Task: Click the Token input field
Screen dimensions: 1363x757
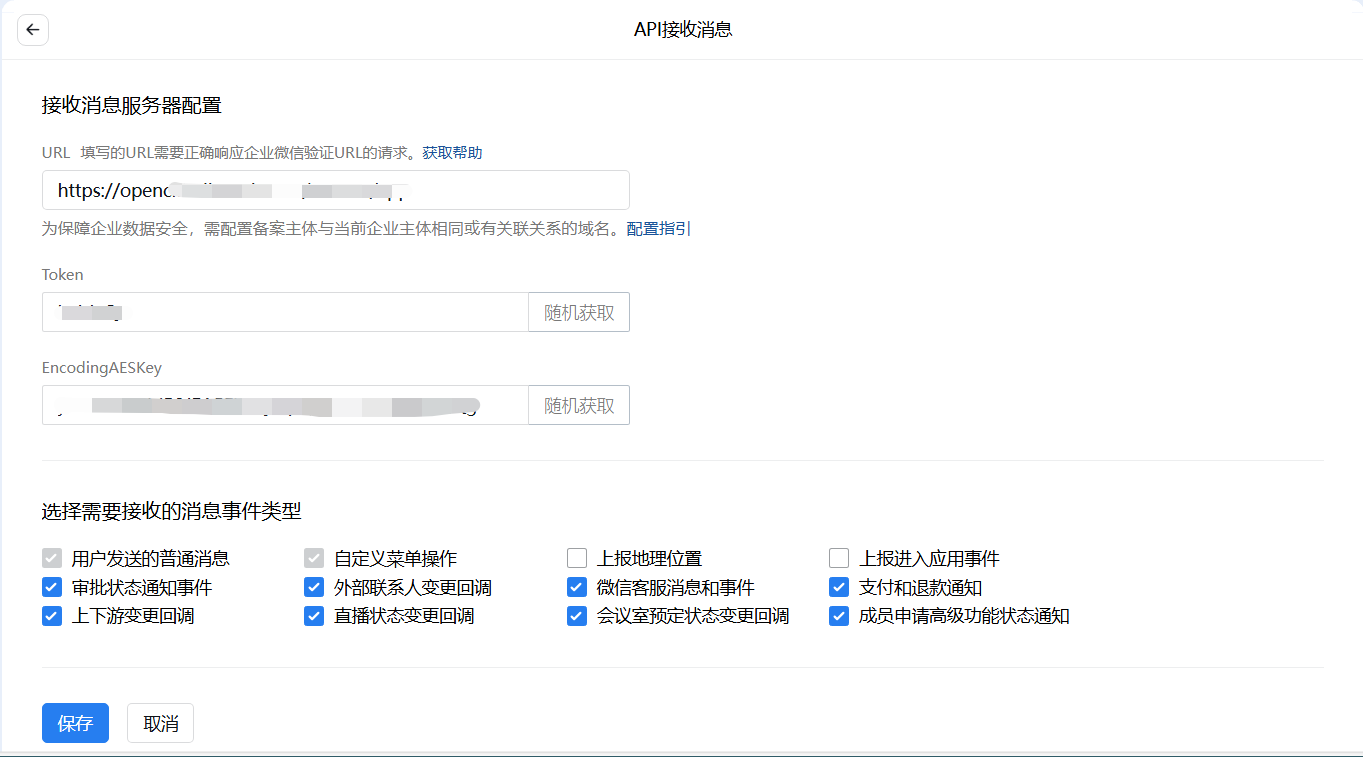Action: click(285, 312)
